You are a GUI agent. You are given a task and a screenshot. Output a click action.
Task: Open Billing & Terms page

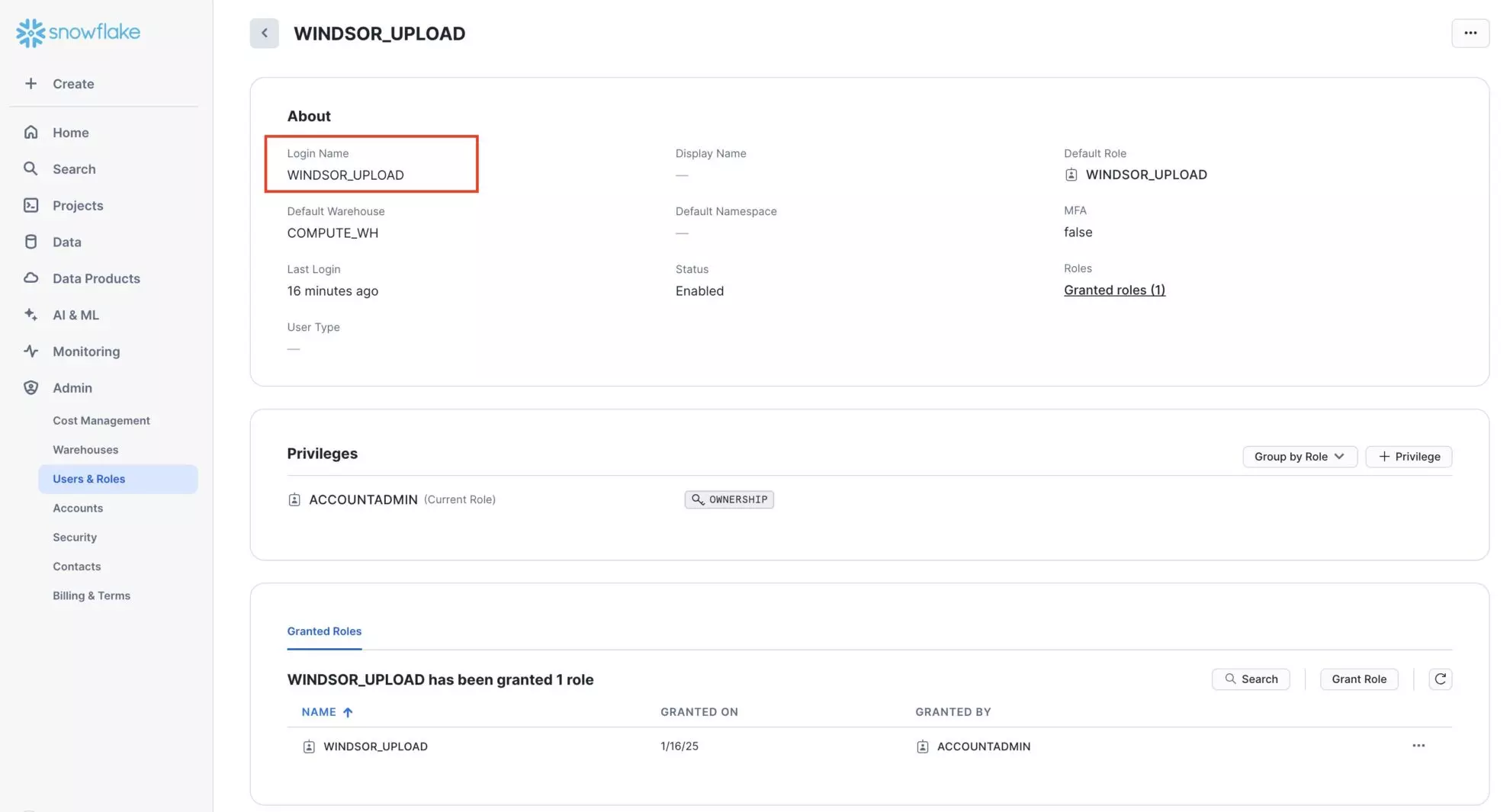92,595
